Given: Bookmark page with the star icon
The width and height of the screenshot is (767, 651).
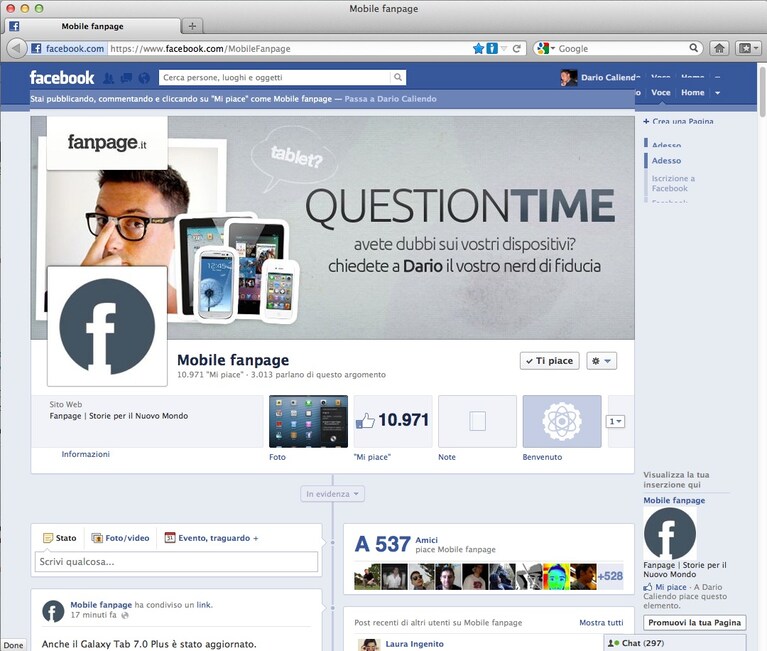Looking at the screenshot, I should (x=478, y=48).
